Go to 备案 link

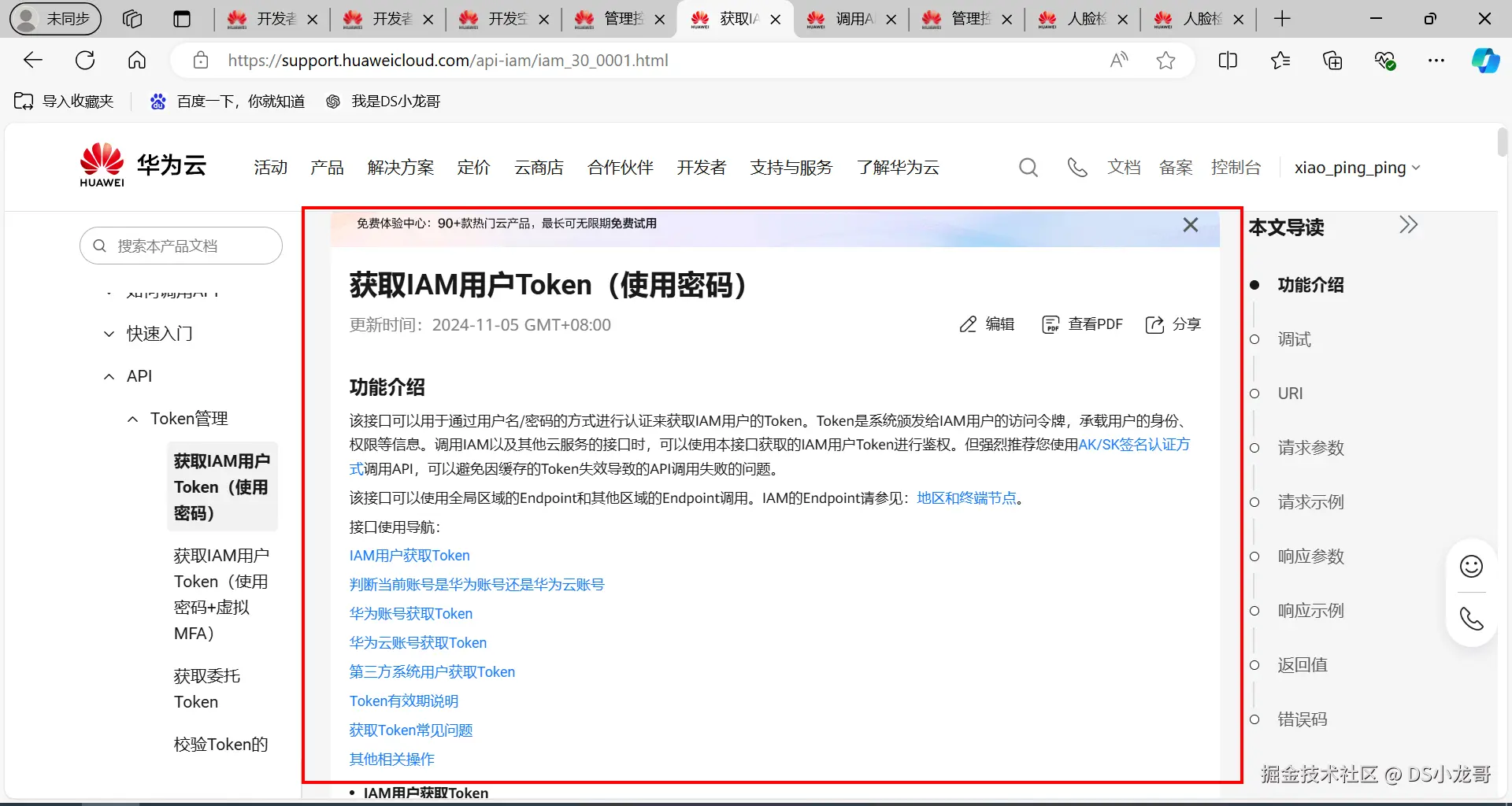tap(1176, 167)
